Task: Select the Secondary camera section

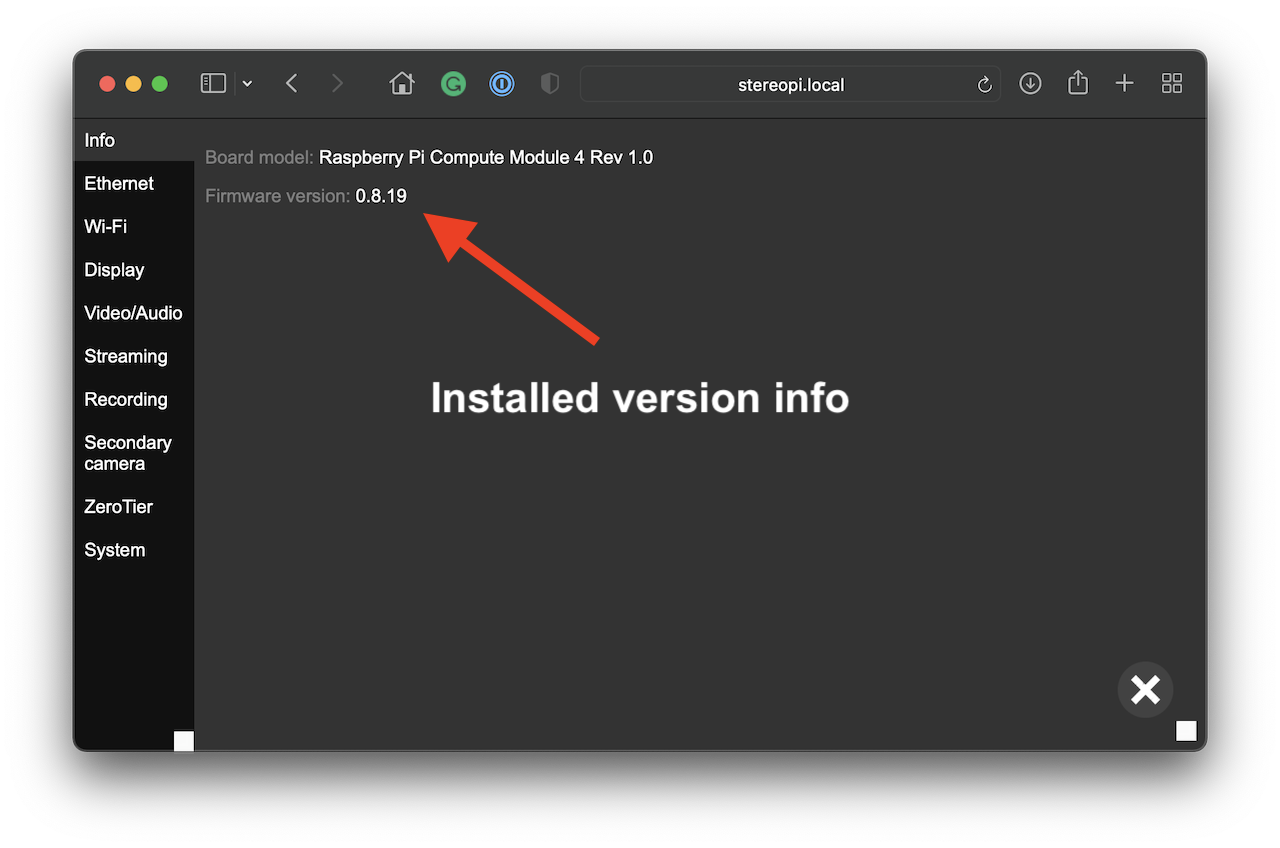Action: tap(128, 453)
